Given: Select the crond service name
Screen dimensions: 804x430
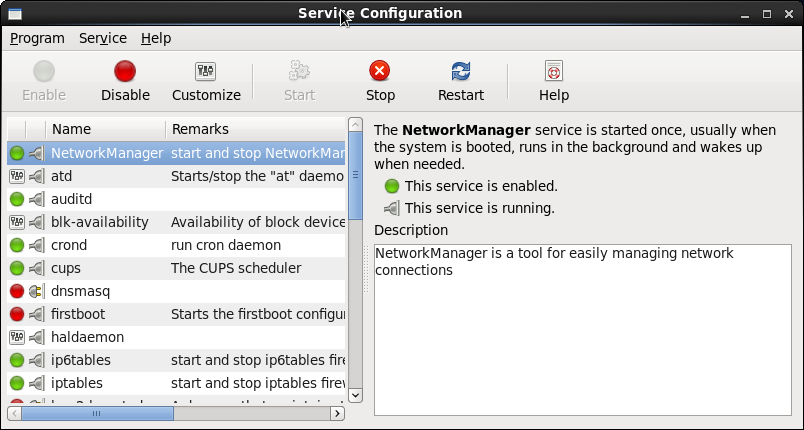Looking at the screenshot, I should (69, 245).
